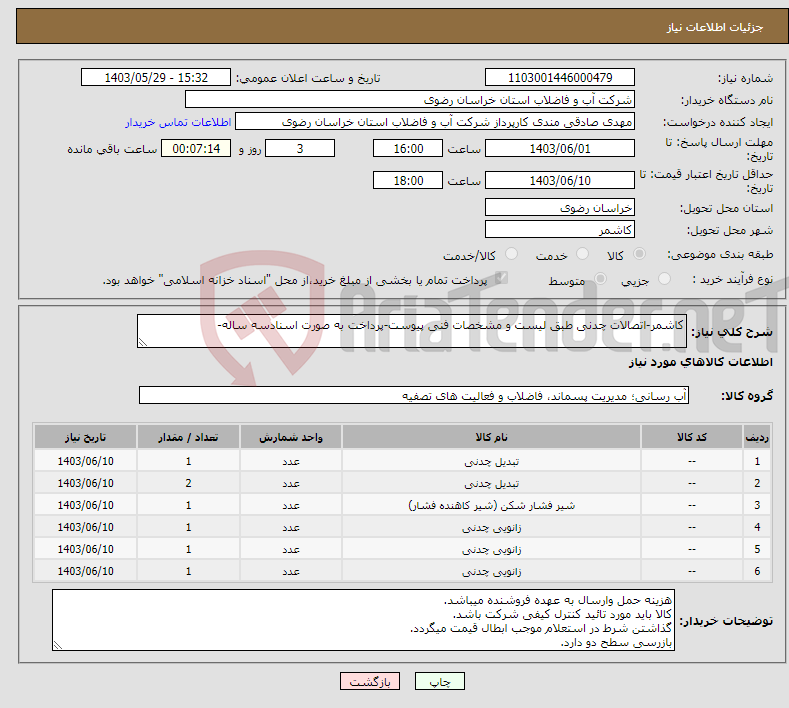This screenshot has width=789, height=708.
Task: Click row 5 item زانویی چدنی
Action: [492, 549]
